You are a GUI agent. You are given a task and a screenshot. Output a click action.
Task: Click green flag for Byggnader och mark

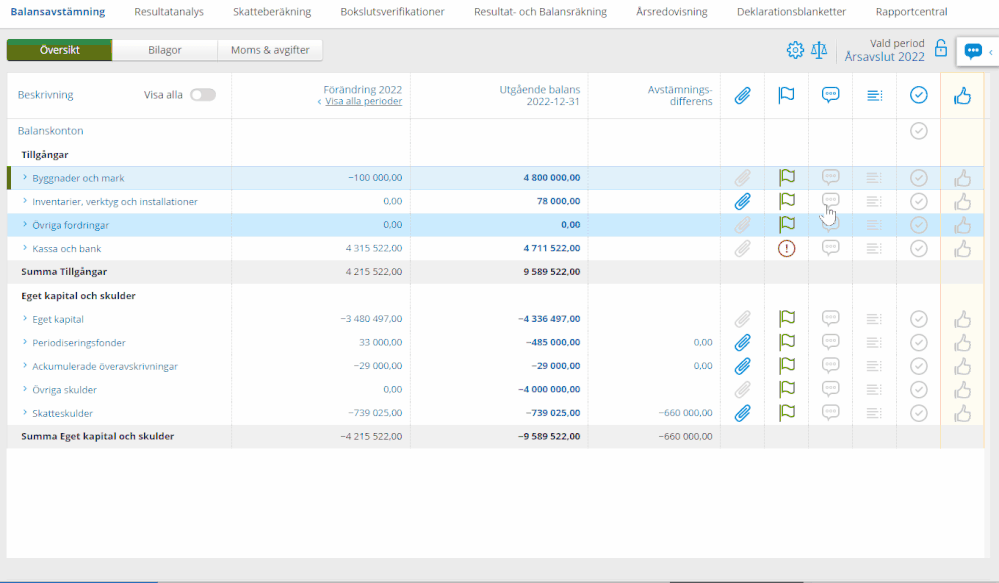(x=786, y=178)
